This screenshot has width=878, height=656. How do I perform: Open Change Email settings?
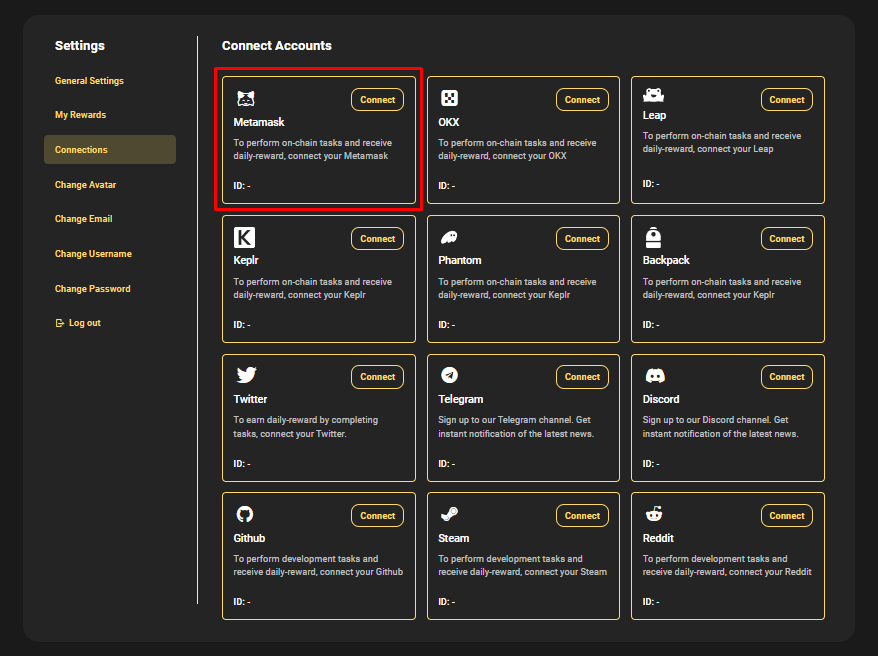83,219
